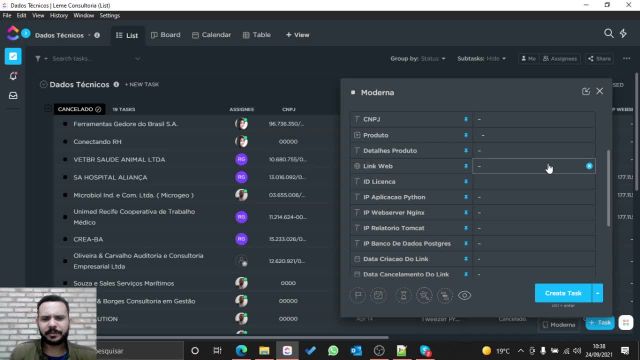Image resolution: width=640 pixels, height=360 pixels.
Task: Open the Edit menu
Action: click(x=21, y=16)
